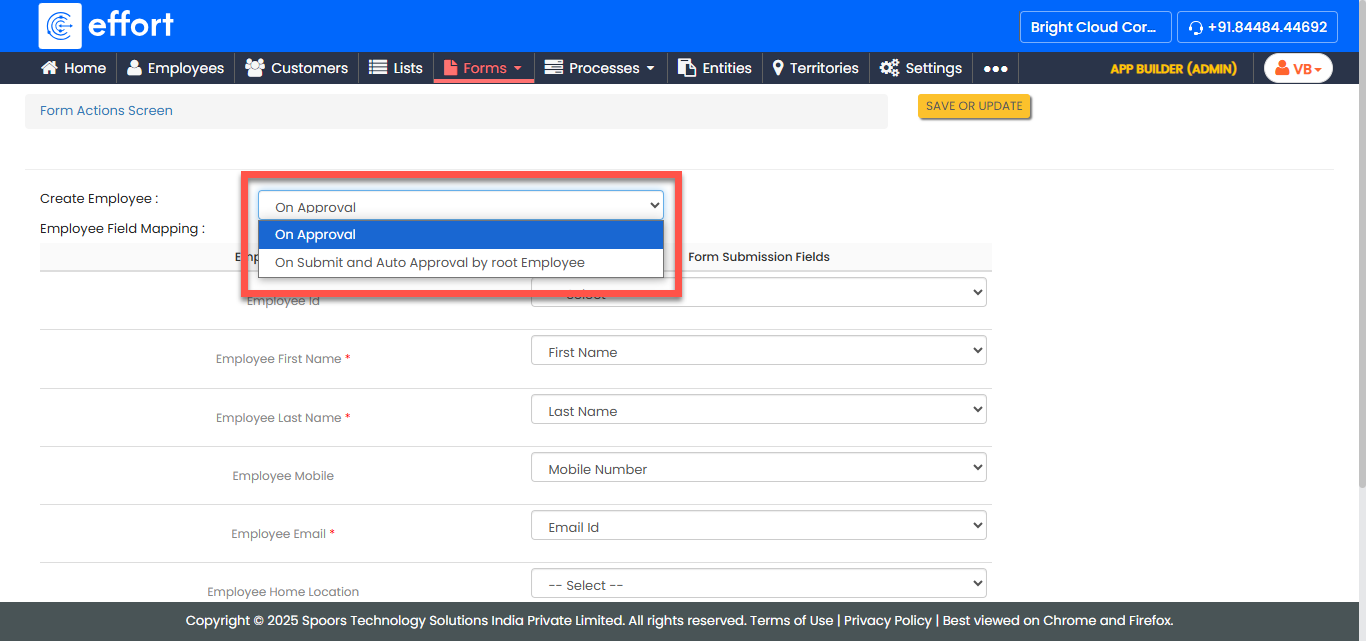
Task: Open the Territories map pin item
Action: click(815, 68)
